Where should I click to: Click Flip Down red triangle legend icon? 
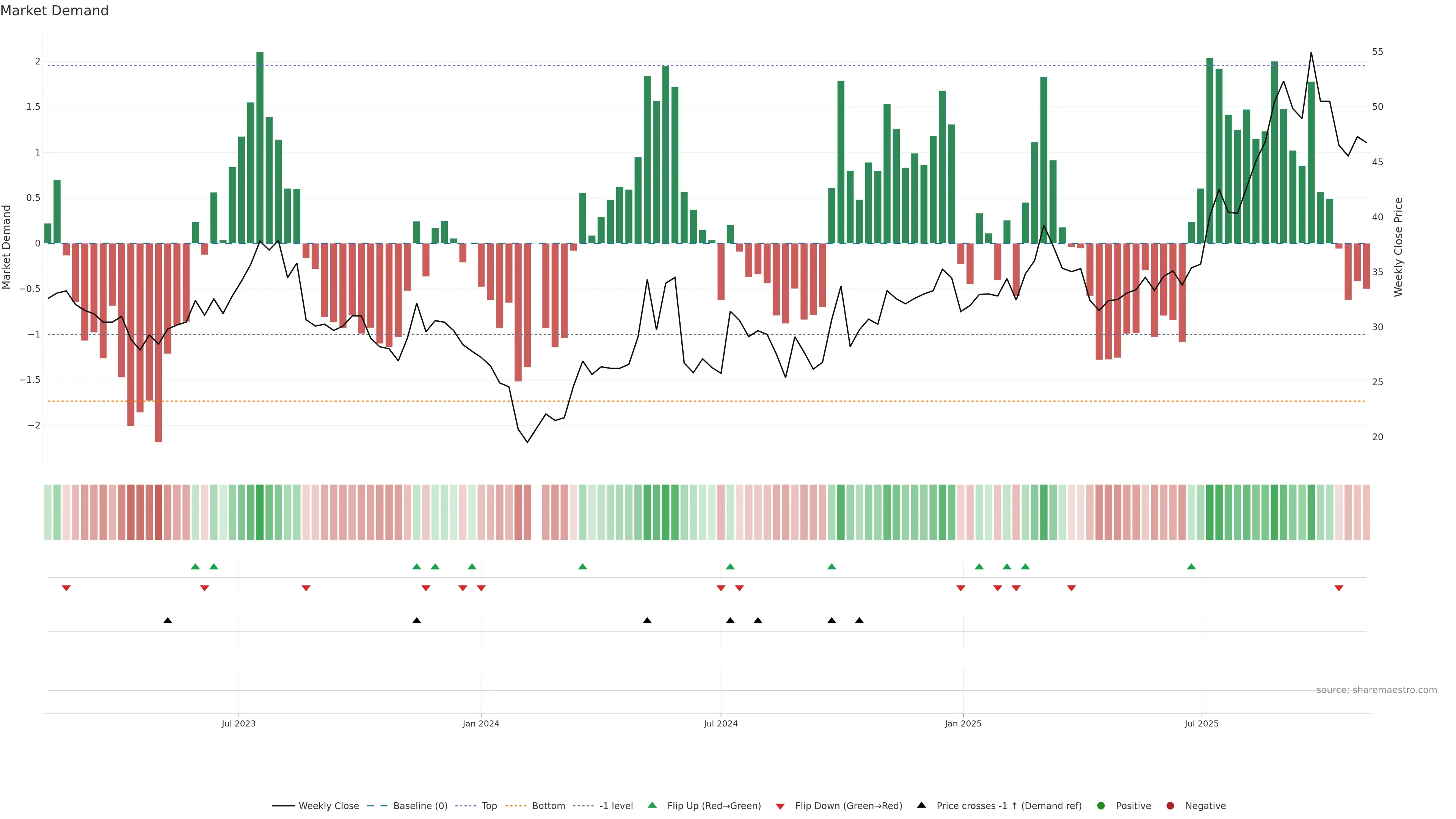point(780,806)
